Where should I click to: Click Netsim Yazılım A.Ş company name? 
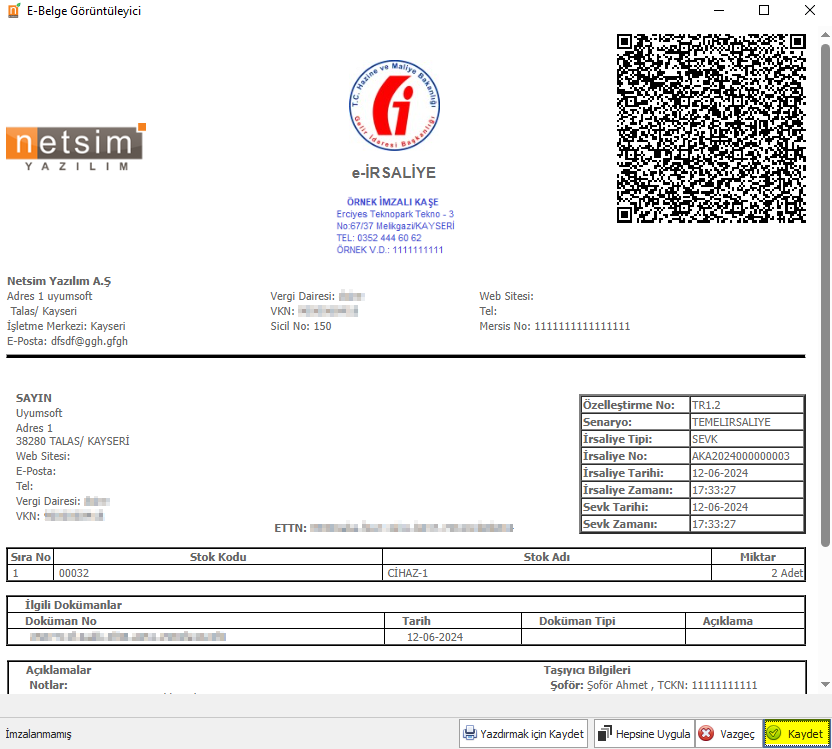pyautogui.click(x=59, y=281)
